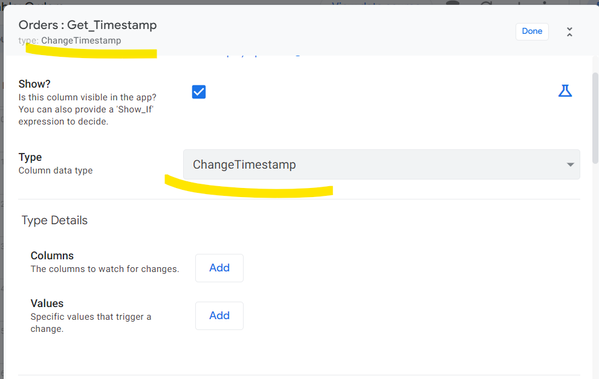Click "Specific values that trigger a change" text
Viewport: 599px width, 379px height.
click(x=91, y=323)
